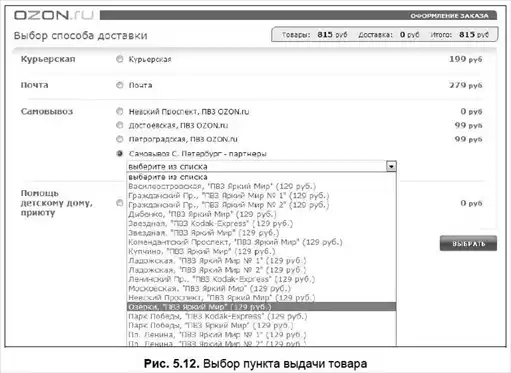The width and height of the screenshot is (511, 373).
Task: Select the Курьерская delivery radio button
Action: (119, 59)
